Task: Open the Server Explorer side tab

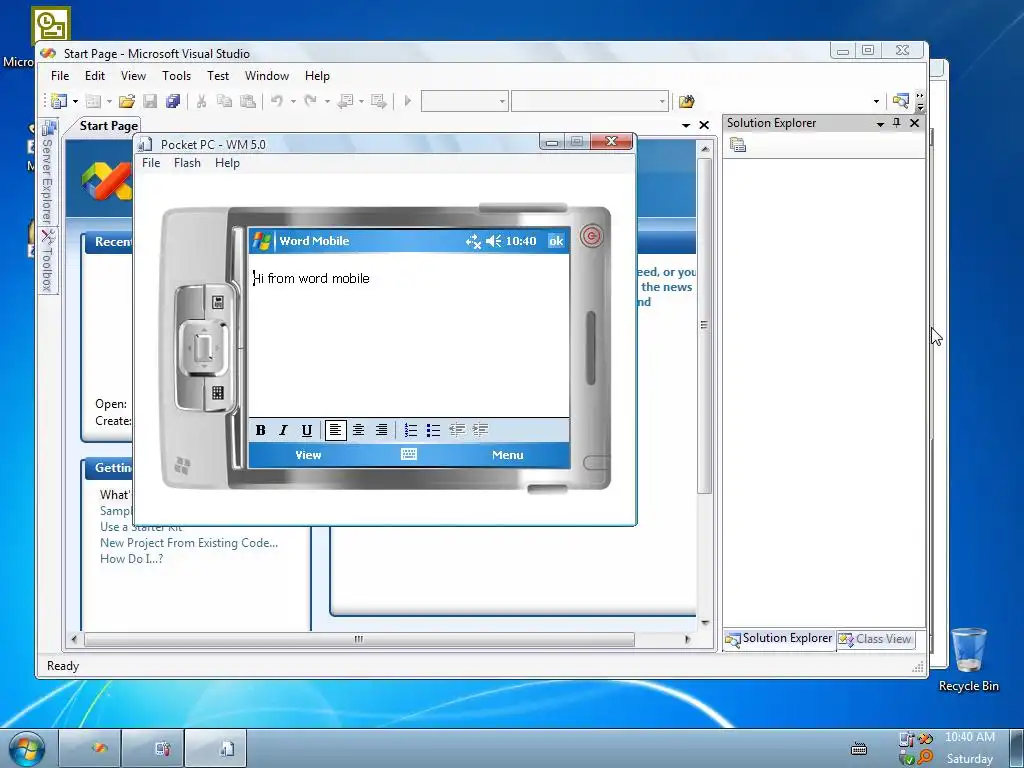Action: click(x=48, y=172)
